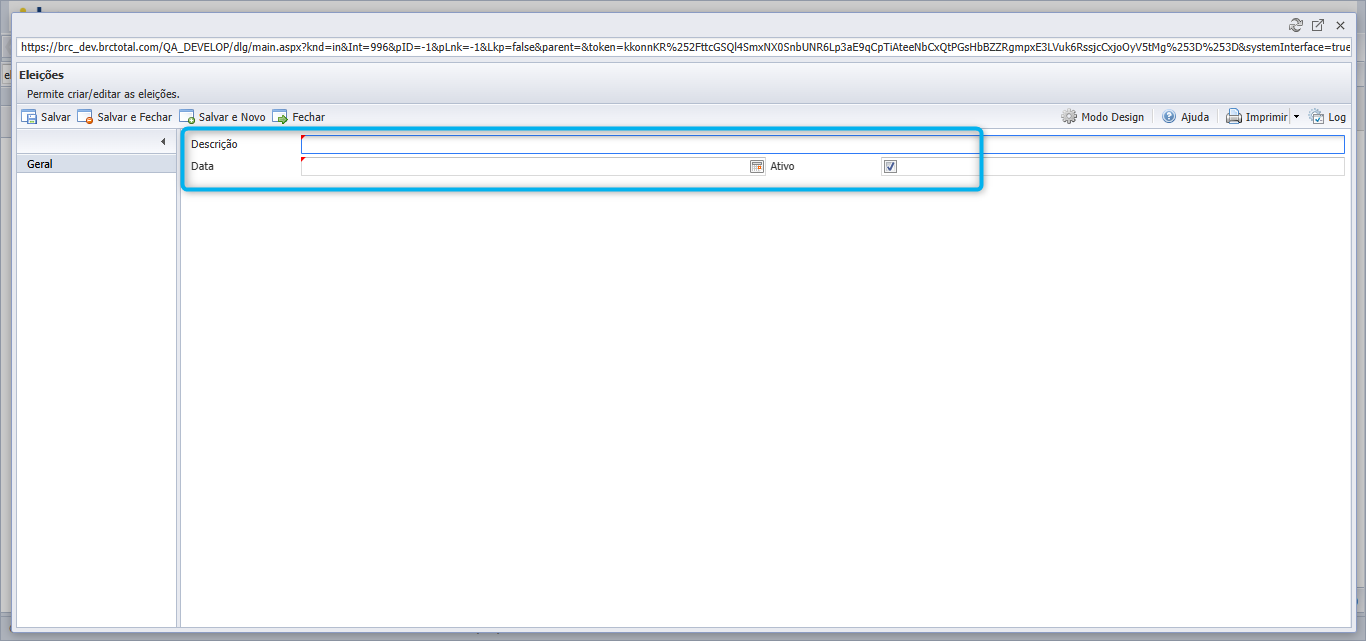Screen dimensions: 1366x641
Task: Collapse the left sidebar panel arrow
Action: [x=163, y=142]
